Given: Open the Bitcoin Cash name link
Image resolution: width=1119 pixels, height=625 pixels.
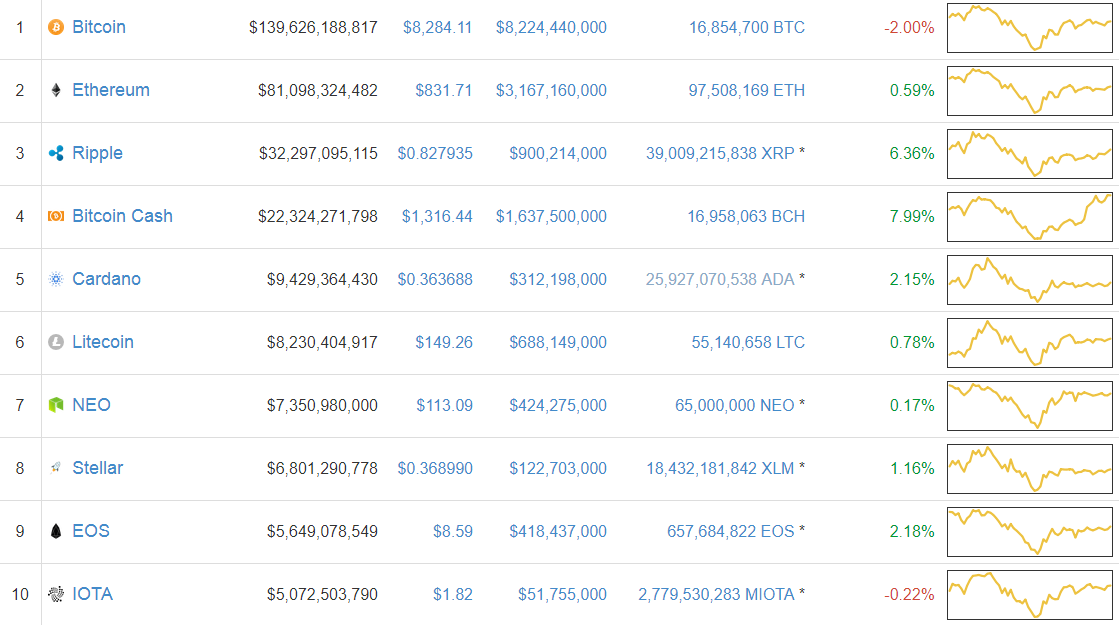Looking at the screenshot, I should coord(122,217).
